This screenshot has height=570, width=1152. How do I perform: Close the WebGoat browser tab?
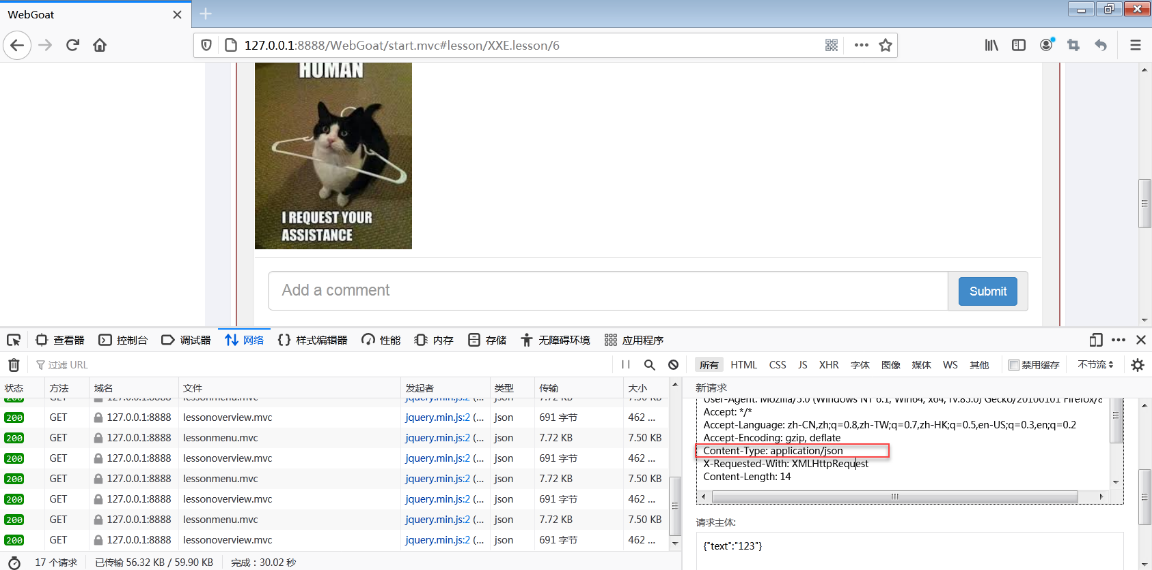176,14
